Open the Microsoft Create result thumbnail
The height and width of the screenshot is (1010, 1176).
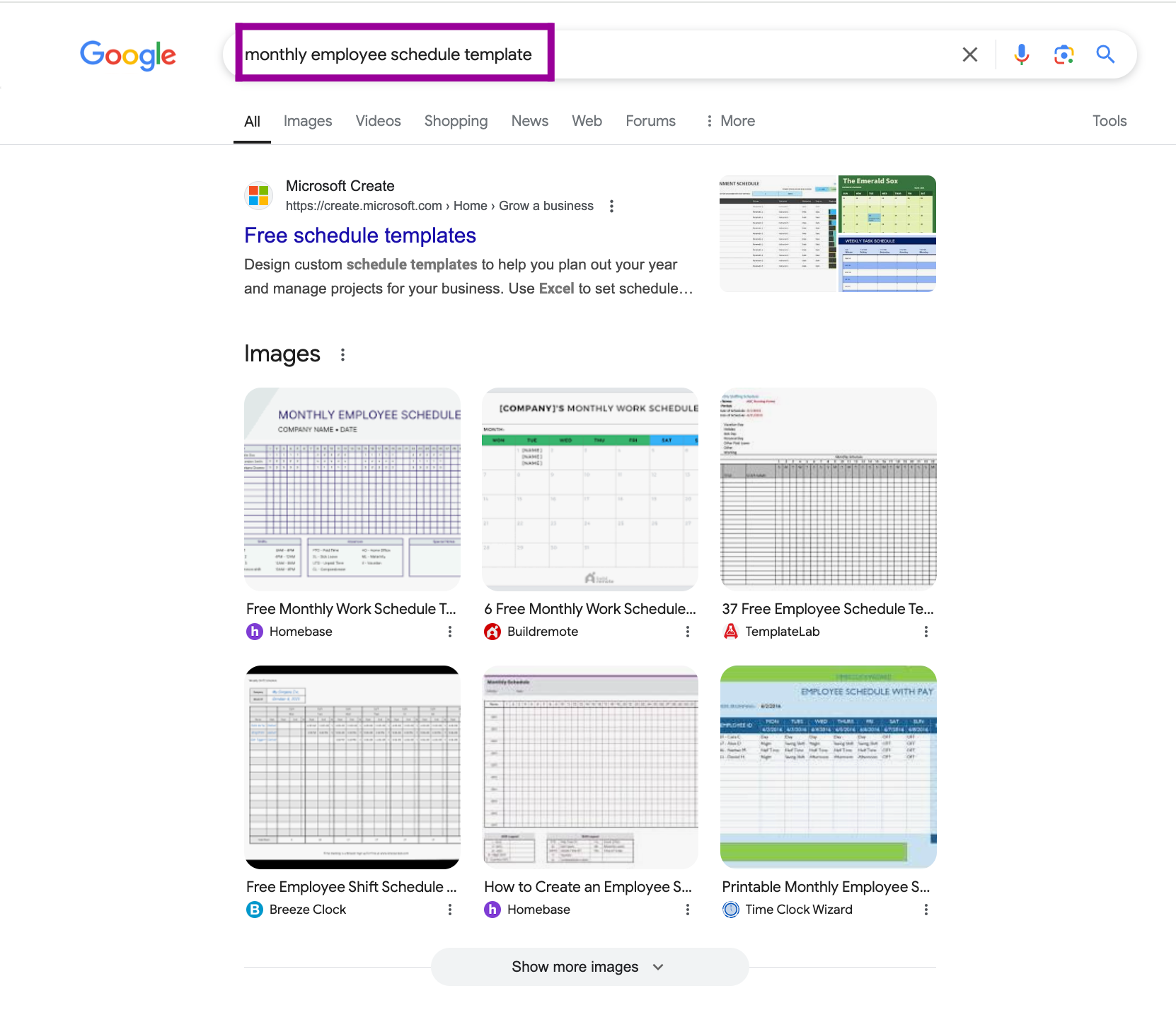[x=827, y=234]
